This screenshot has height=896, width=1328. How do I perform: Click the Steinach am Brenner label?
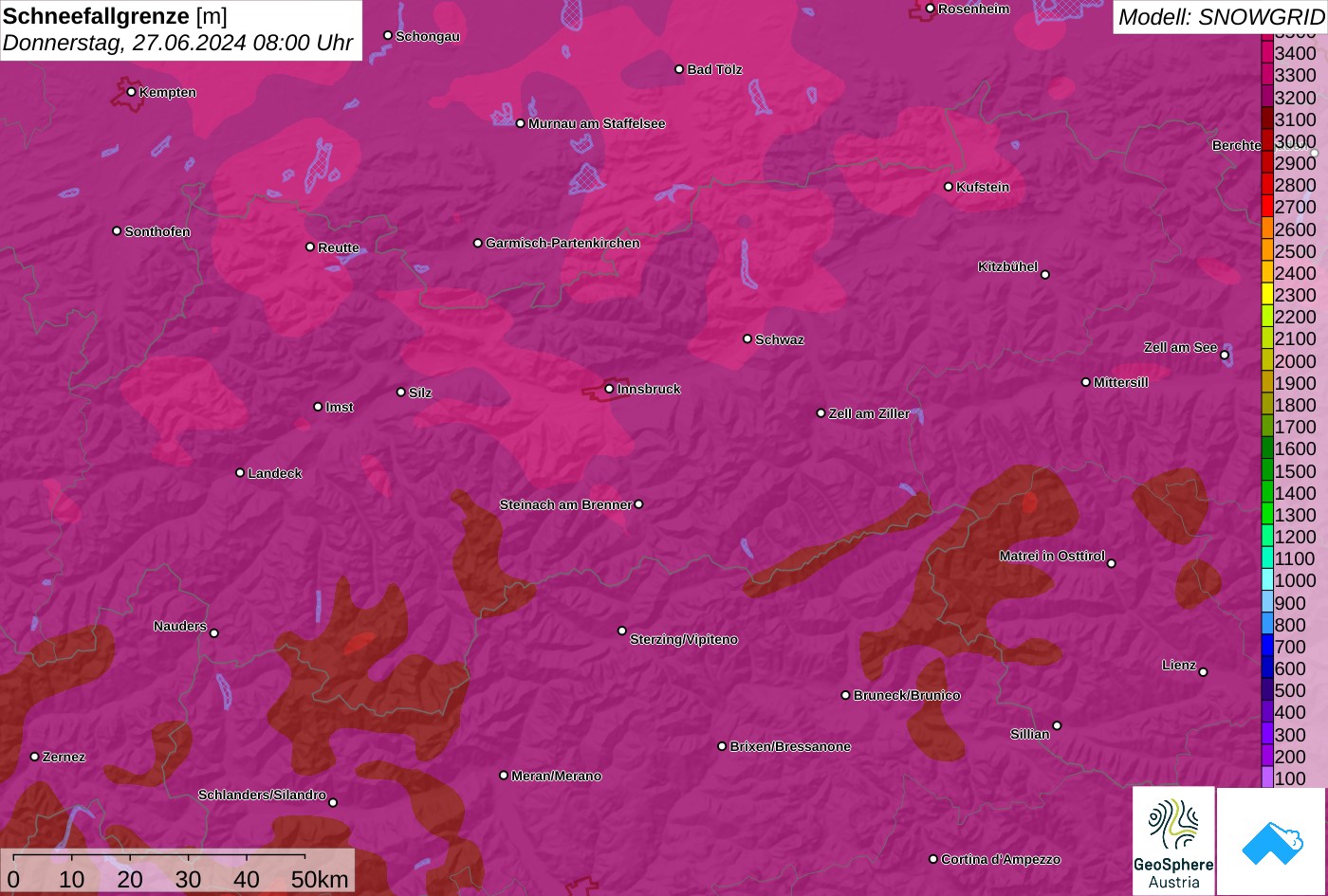pyautogui.click(x=565, y=504)
